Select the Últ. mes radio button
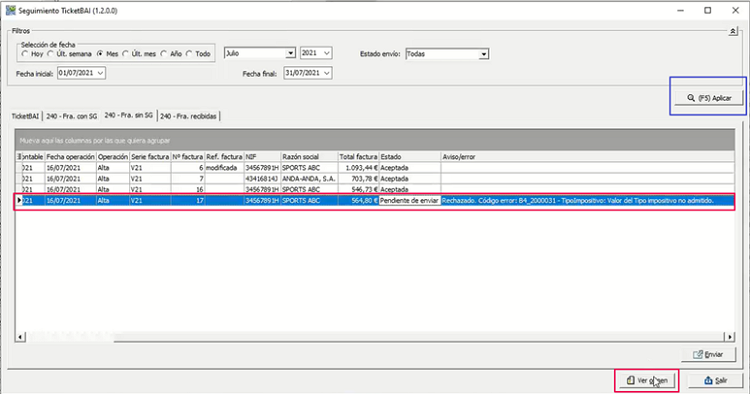750x394 pixels. tap(125, 54)
